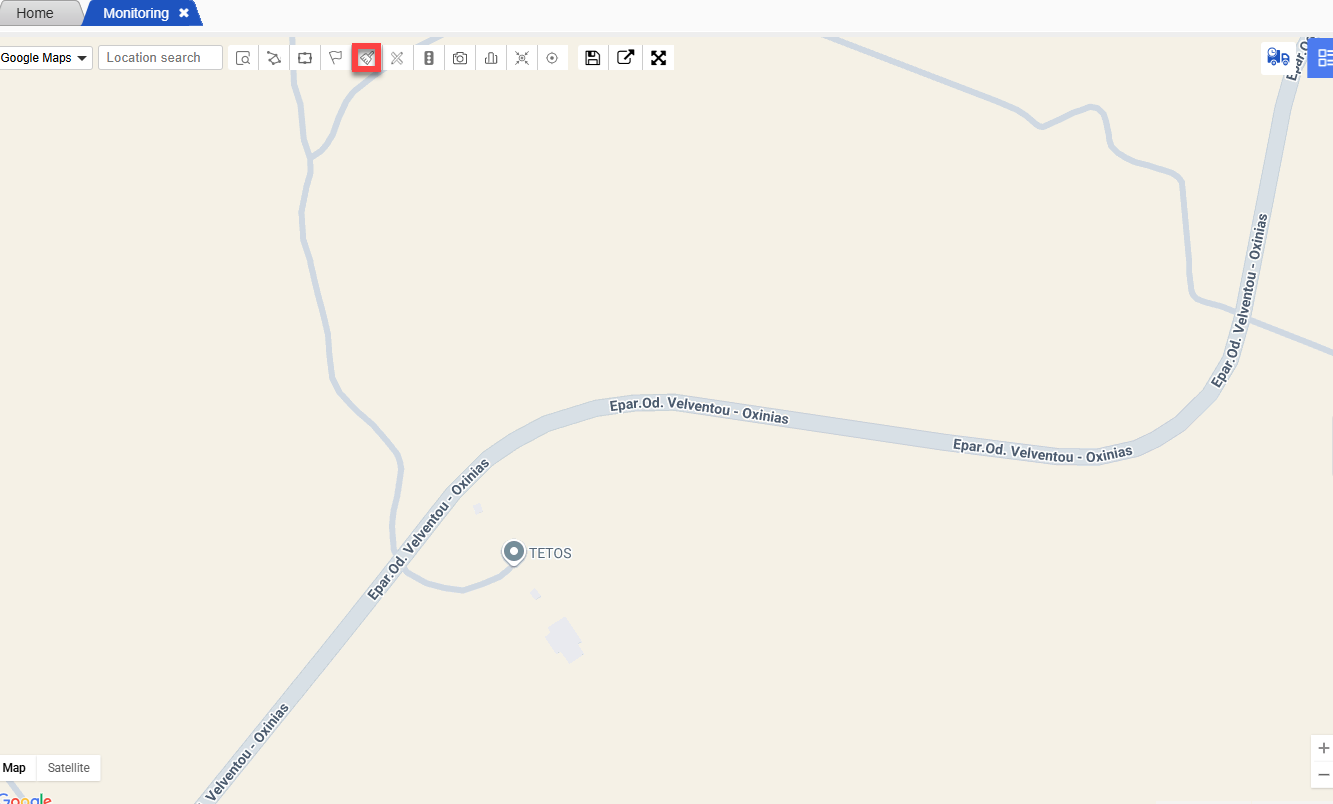Screen dimensions: 1333x804
Task: Click the target location circle icon
Action: click(x=552, y=58)
